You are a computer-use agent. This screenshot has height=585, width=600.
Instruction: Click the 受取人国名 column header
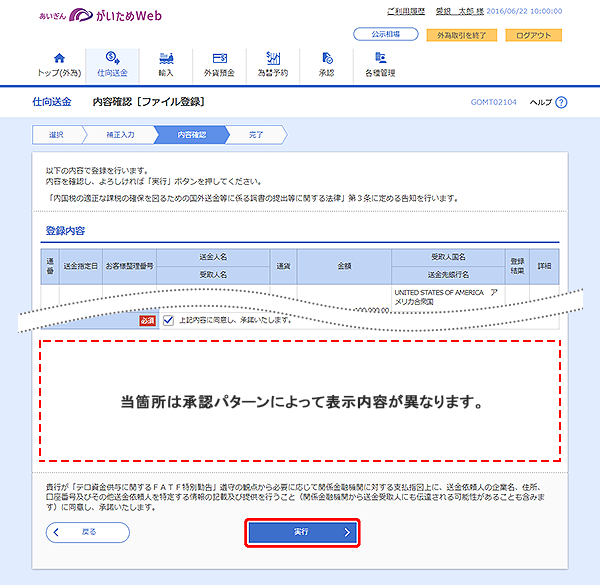pyautogui.click(x=448, y=257)
